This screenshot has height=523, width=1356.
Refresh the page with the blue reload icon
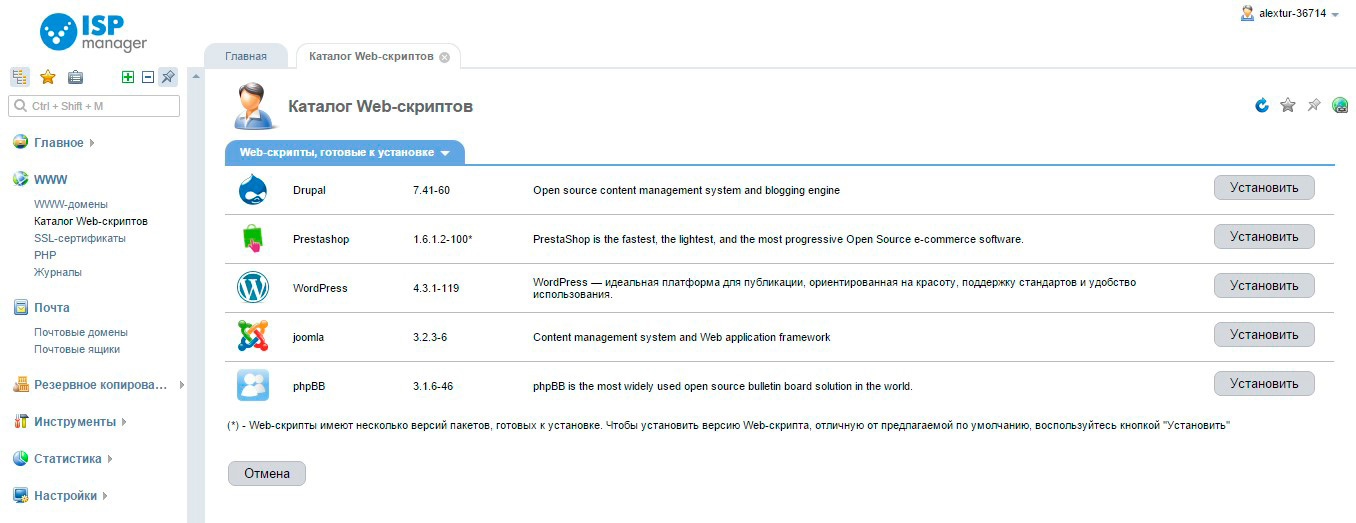point(1262,105)
